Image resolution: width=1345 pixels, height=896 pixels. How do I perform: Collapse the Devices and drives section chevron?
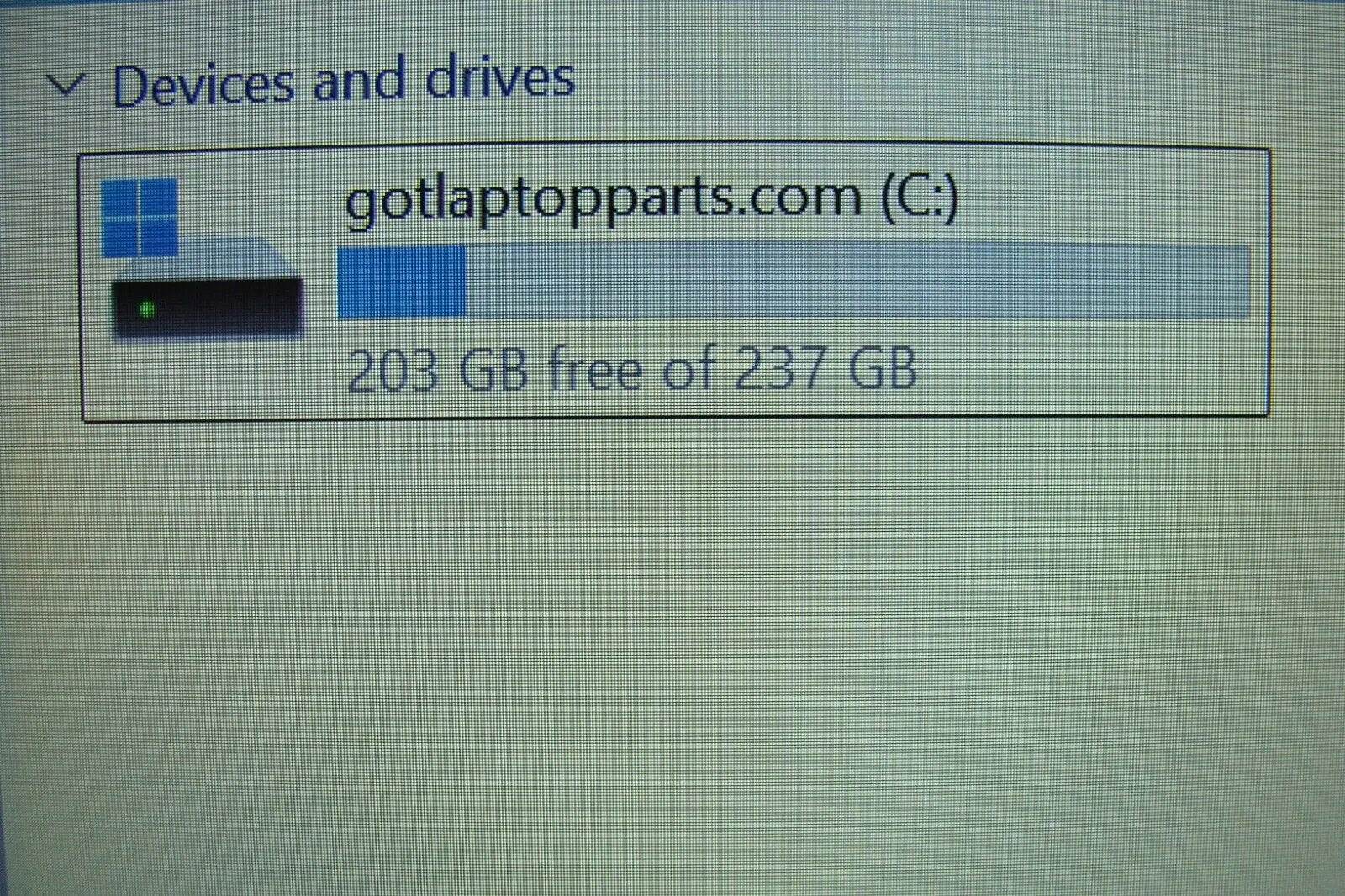(x=66, y=85)
